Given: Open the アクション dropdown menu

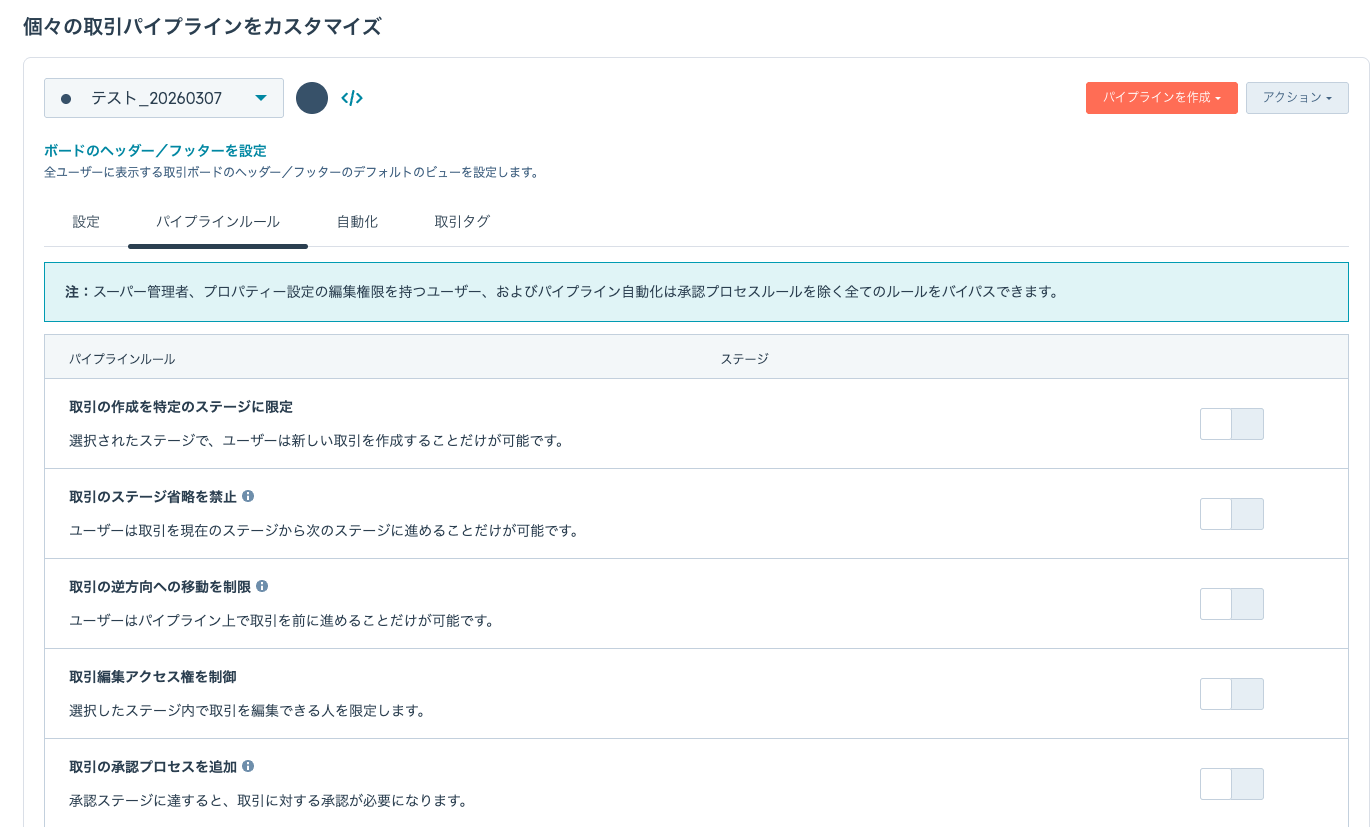Looking at the screenshot, I should point(1297,98).
